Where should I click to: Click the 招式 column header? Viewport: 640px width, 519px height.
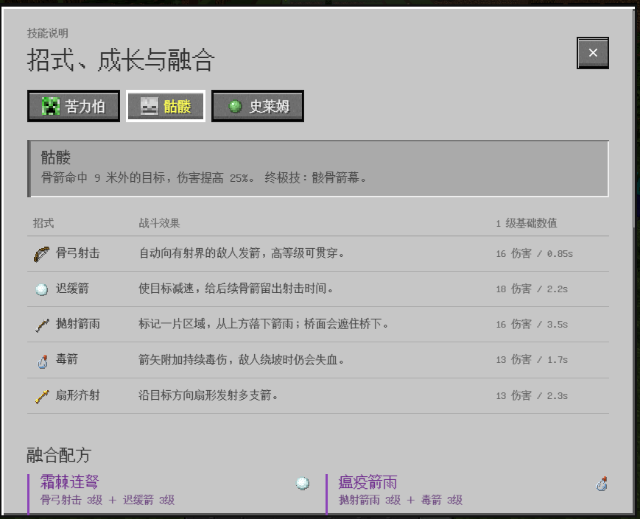point(43,223)
